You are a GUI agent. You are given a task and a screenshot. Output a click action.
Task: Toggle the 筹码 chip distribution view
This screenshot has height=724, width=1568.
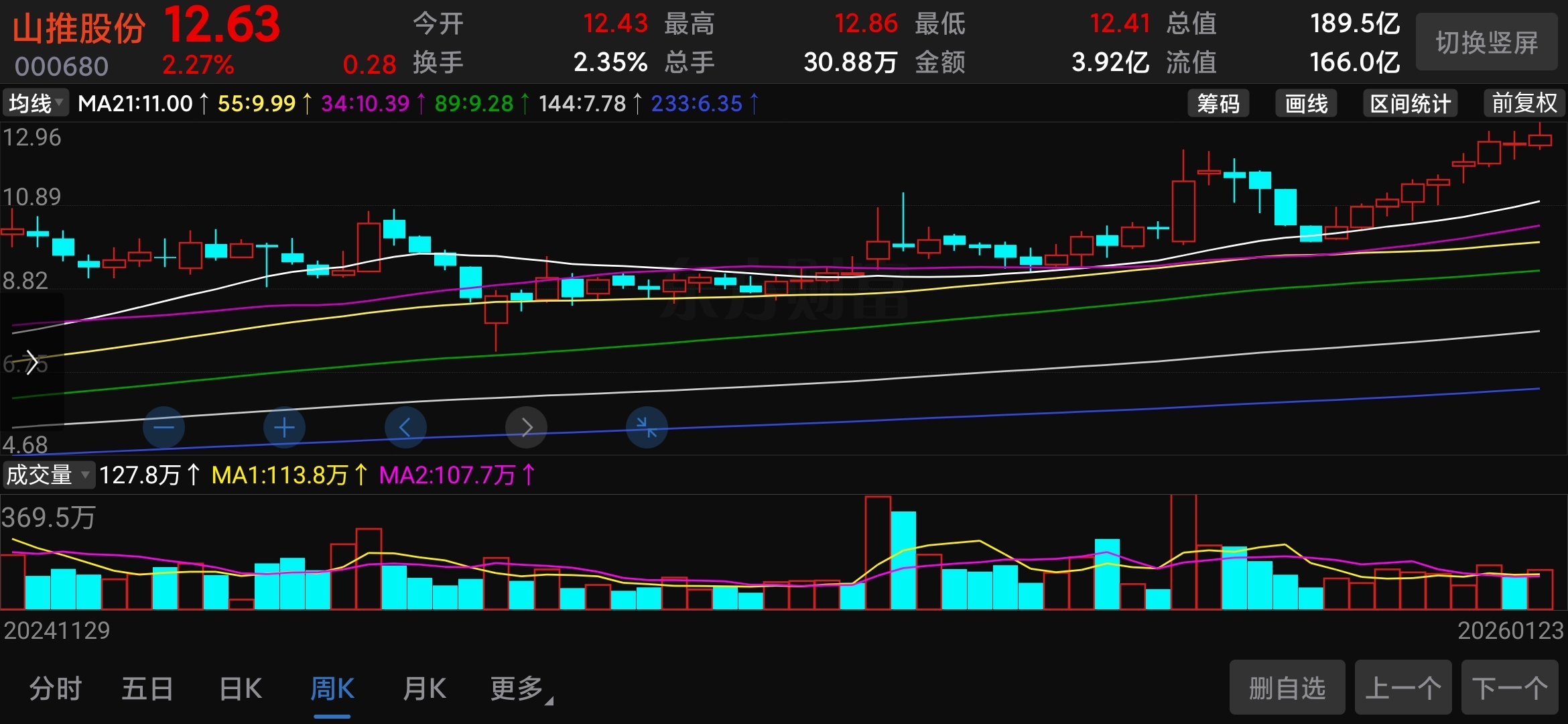(x=1218, y=104)
